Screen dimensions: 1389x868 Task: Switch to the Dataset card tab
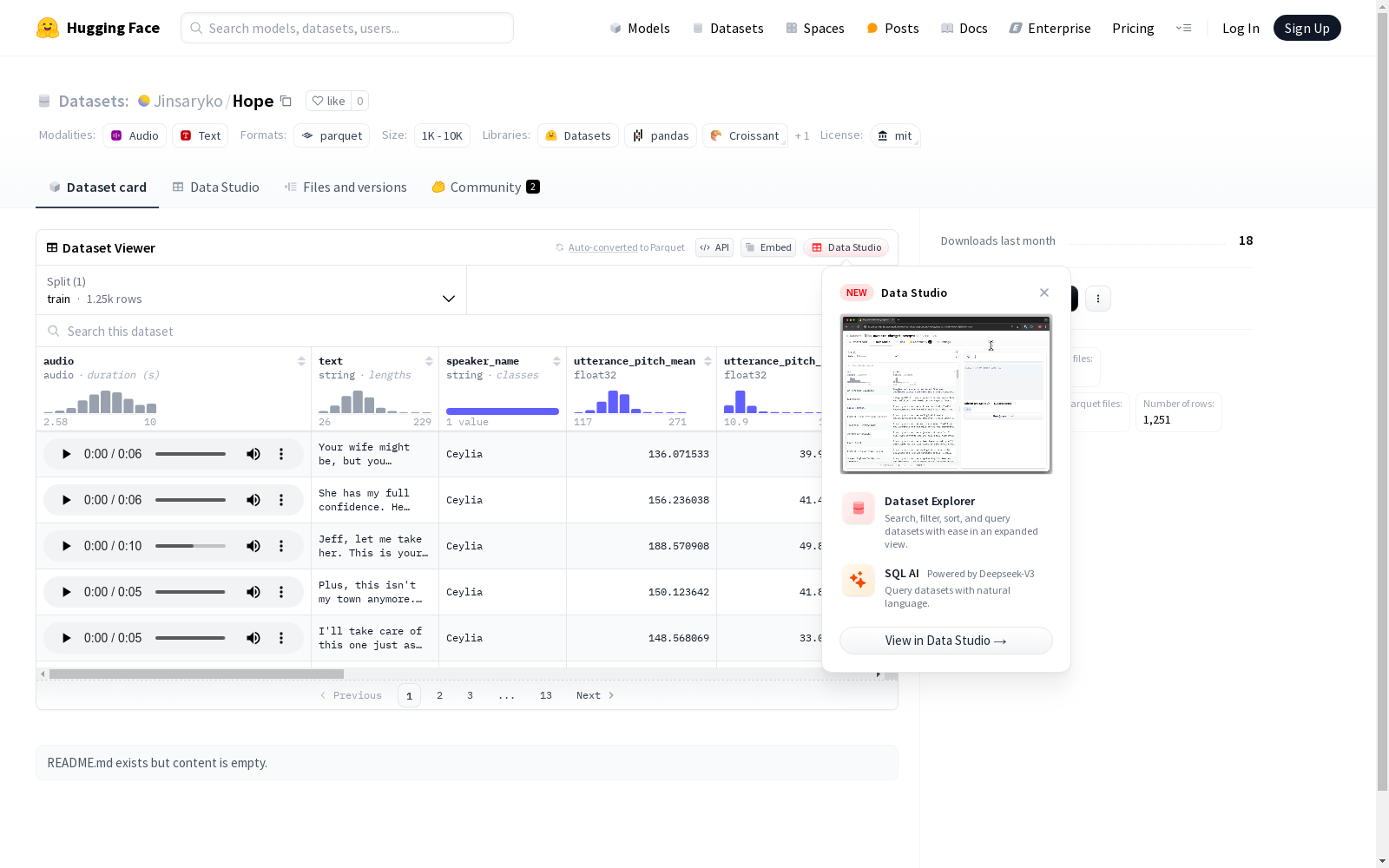tap(97, 187)
